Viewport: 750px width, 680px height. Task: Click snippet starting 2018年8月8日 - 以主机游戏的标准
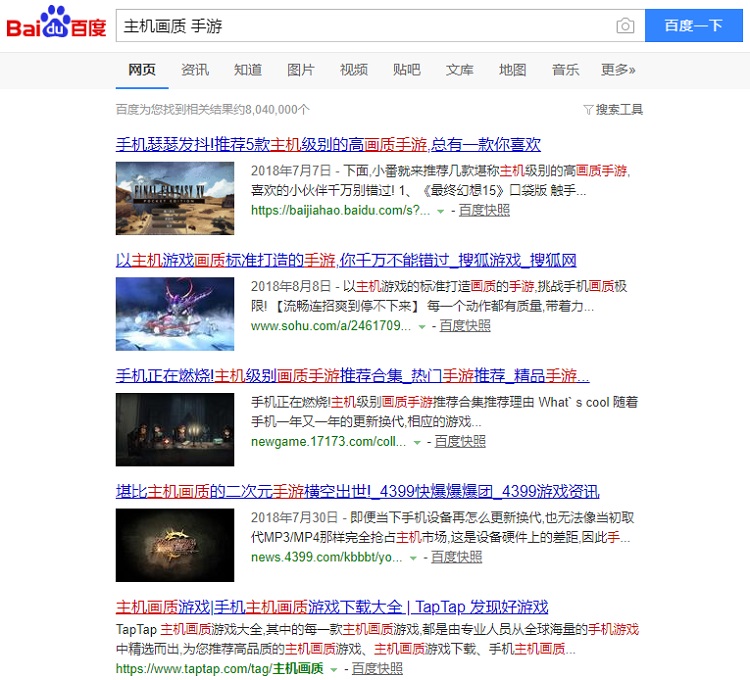coord(439,296)
